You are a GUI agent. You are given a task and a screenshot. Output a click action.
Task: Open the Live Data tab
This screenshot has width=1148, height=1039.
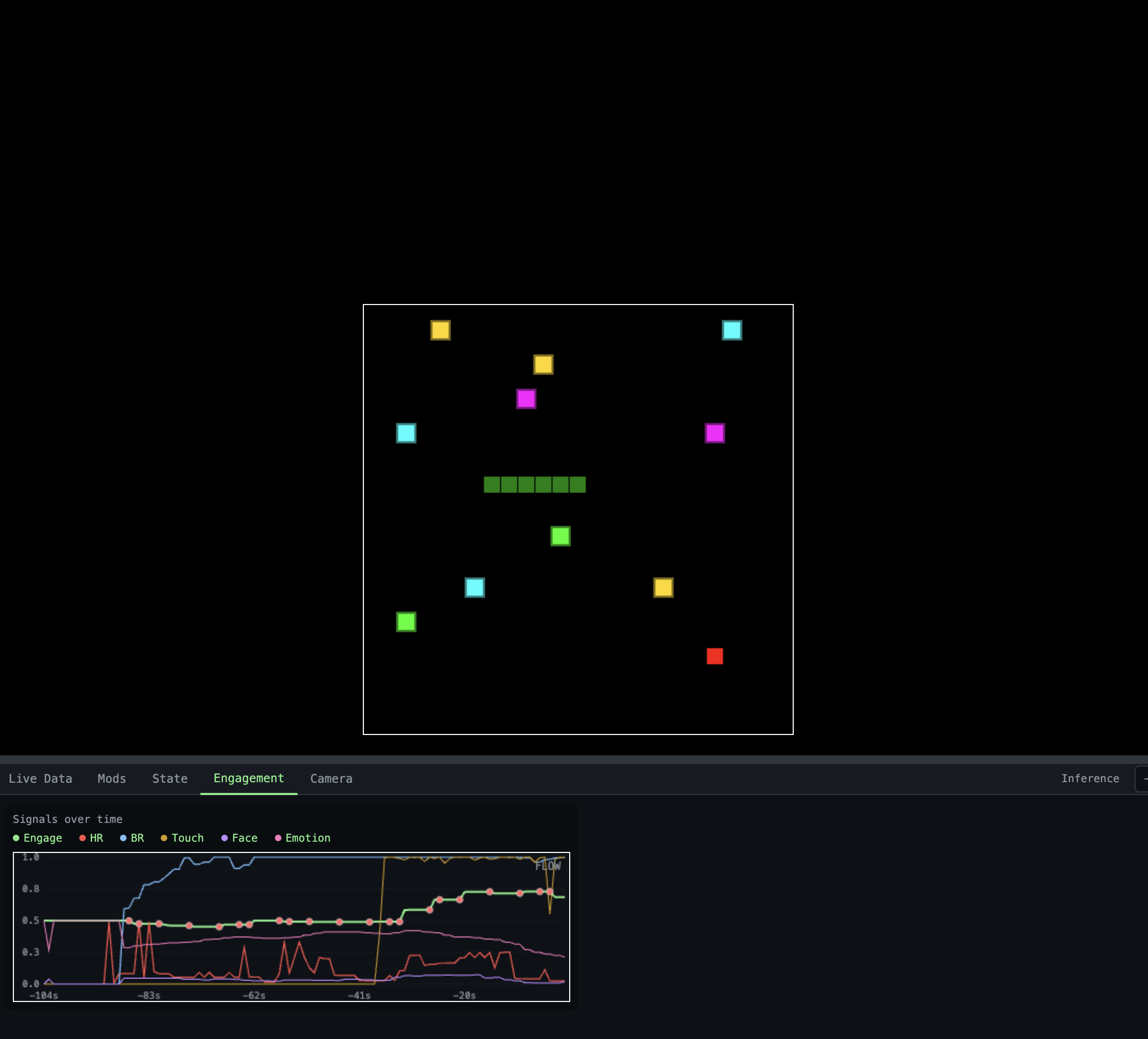pyautogui.click(x=40, y=778)
